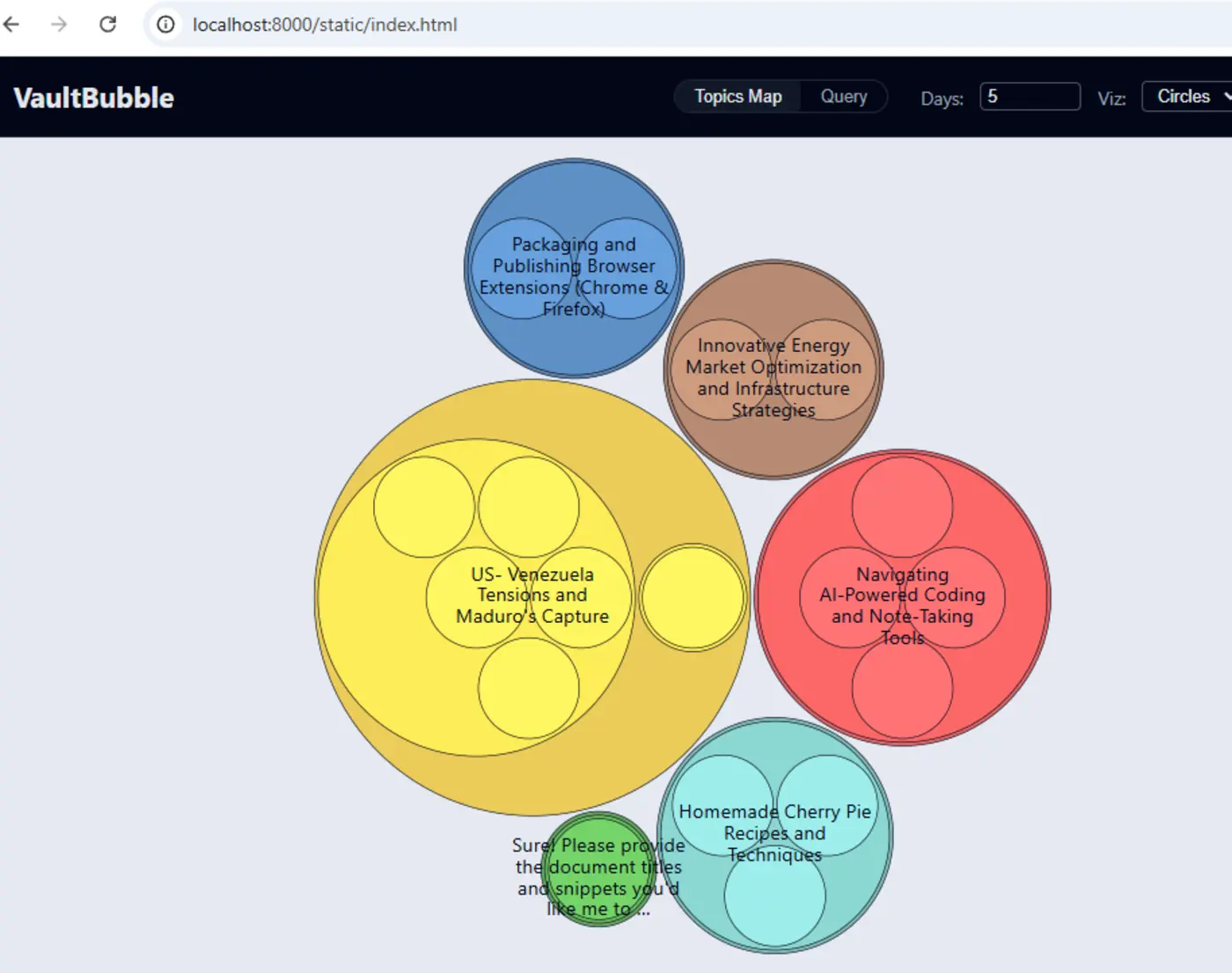Open the Viz Circles dropdown
Image resolution: width=1232 pixels, height=973 pixels.
1190,97
